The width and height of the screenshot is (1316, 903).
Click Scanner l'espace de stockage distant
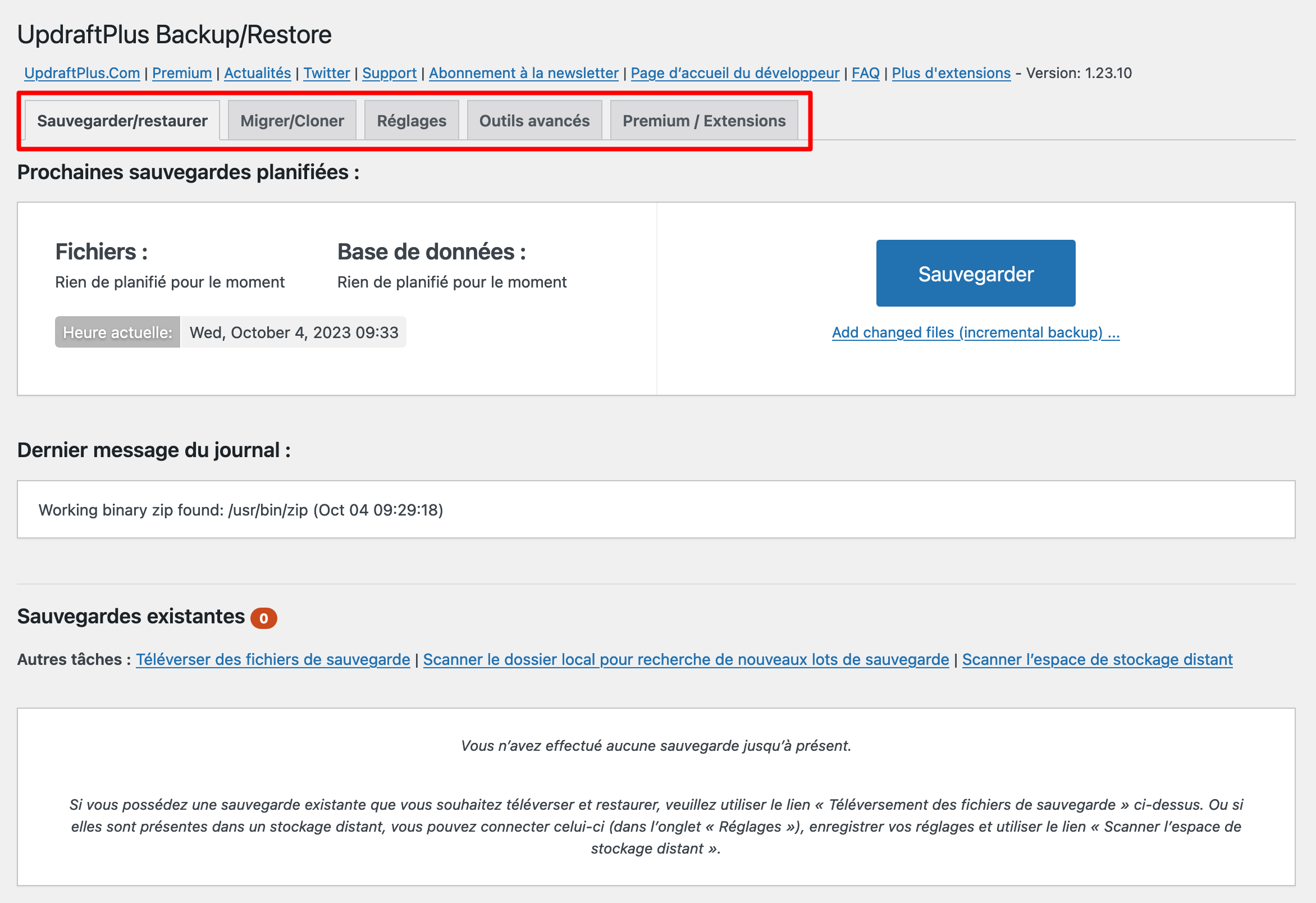1097,659
